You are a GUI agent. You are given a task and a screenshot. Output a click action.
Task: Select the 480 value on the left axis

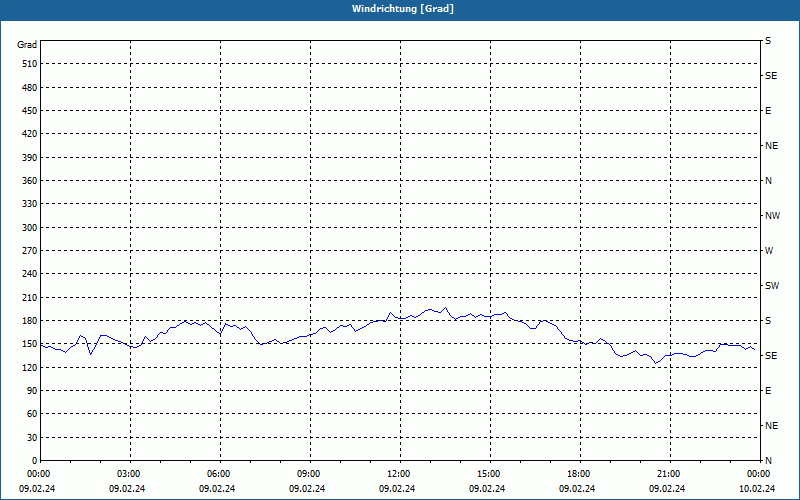tap(30, 88)
